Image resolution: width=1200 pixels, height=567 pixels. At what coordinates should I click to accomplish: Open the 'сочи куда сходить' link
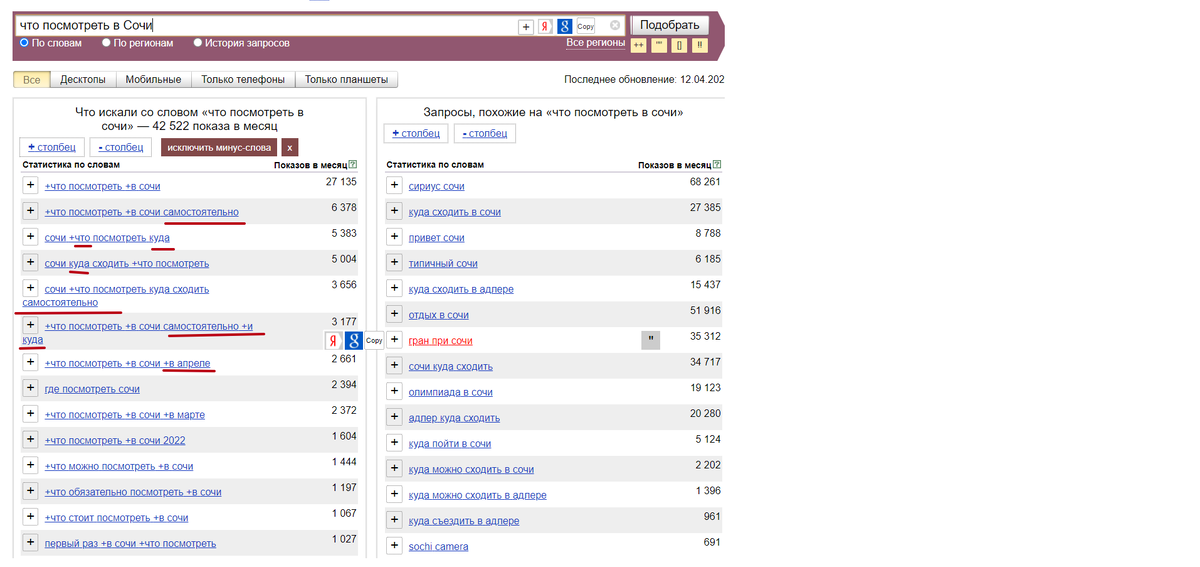pos(451,366)
